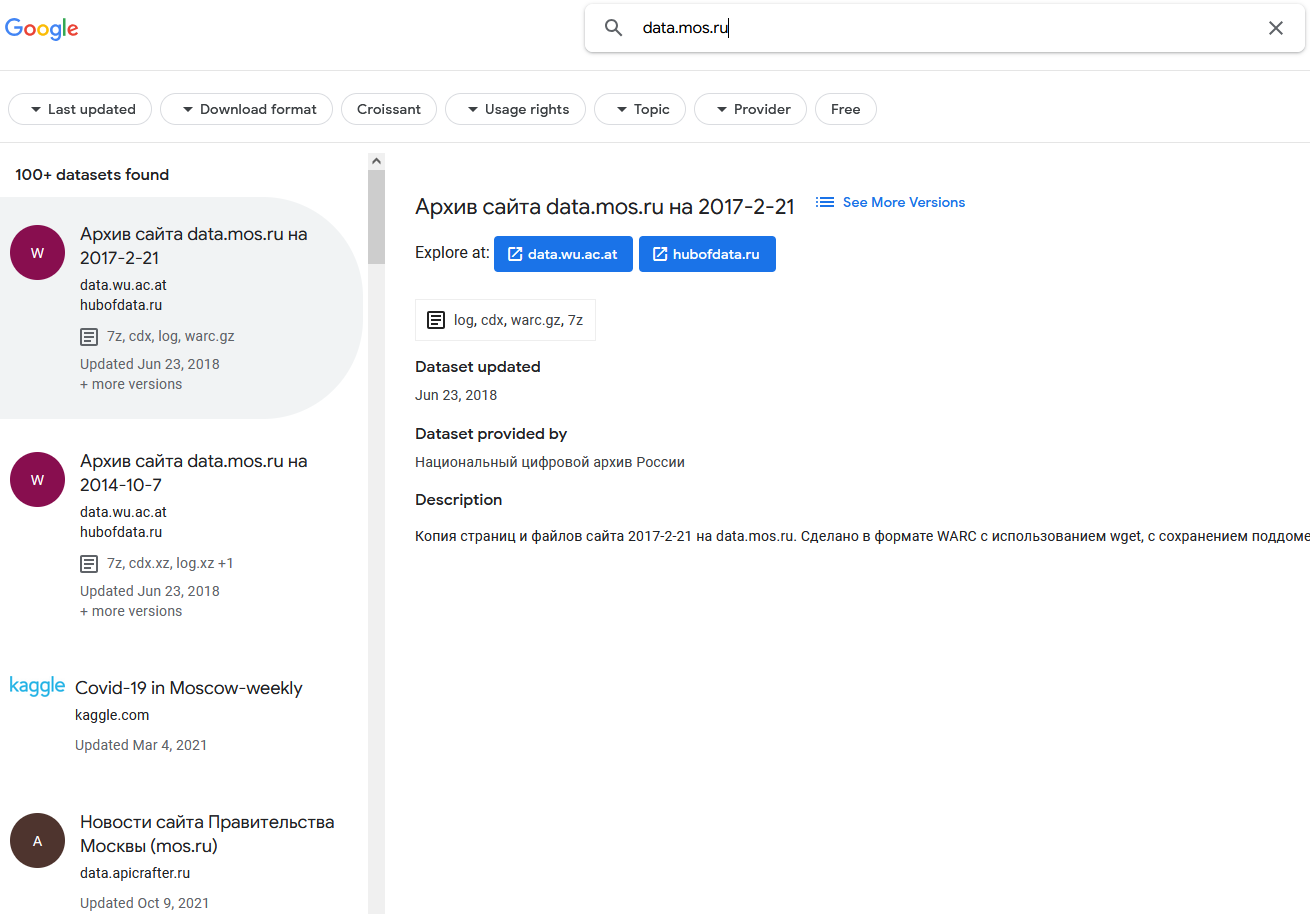Open the Usage rights filter dropdown

(515, 109)
